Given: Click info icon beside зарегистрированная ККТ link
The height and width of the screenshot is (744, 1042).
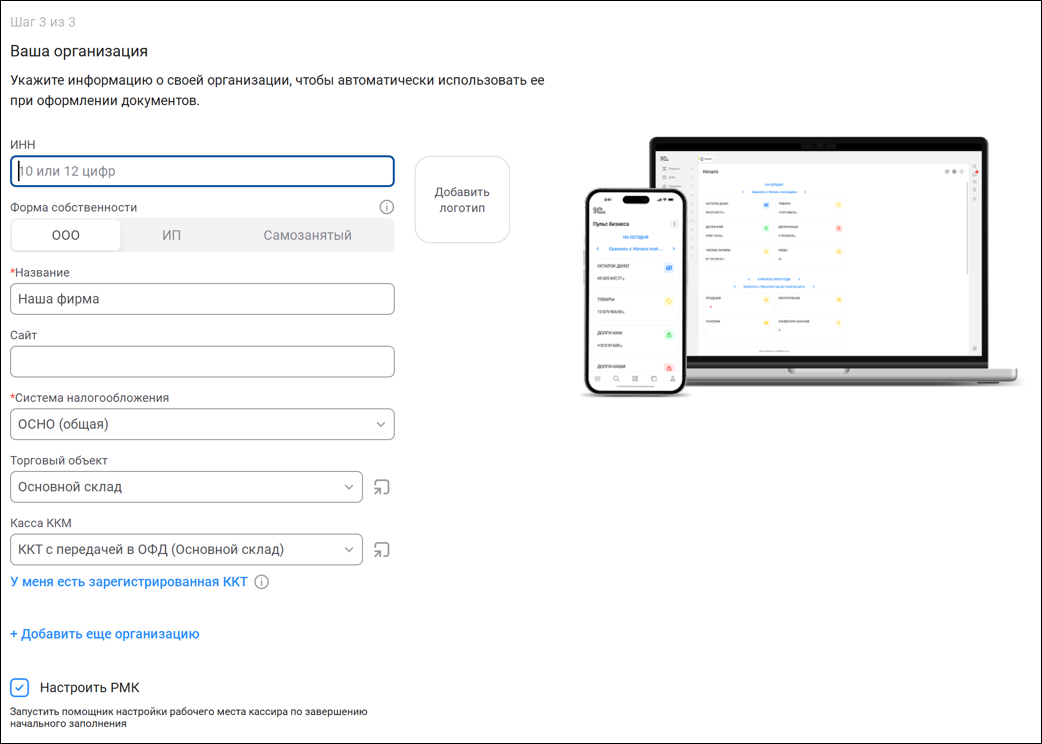Looking at the screenshot, I should [x=262, y=582].
